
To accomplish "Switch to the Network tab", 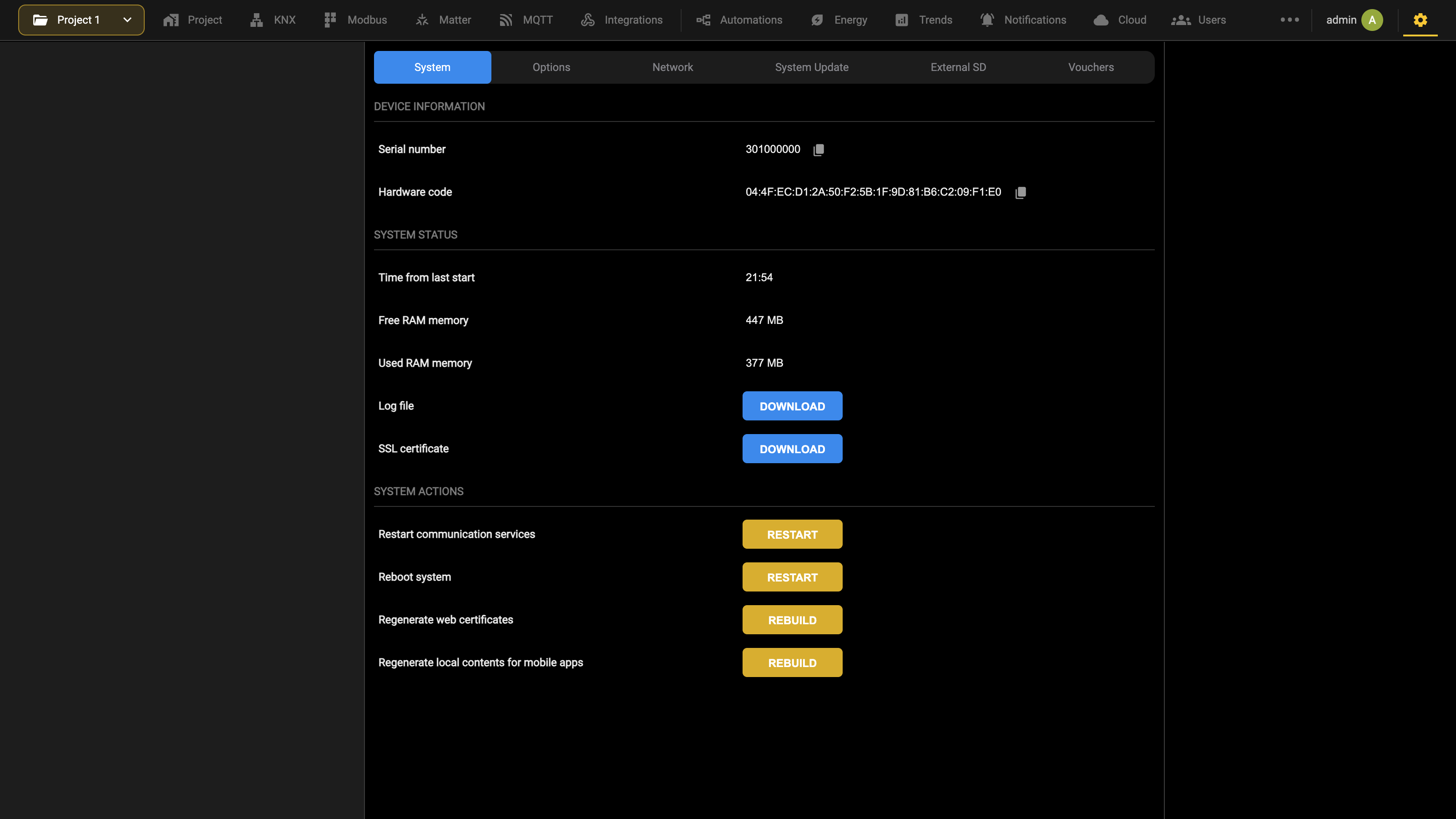I will pyautogui.click(x=672, y=67).
